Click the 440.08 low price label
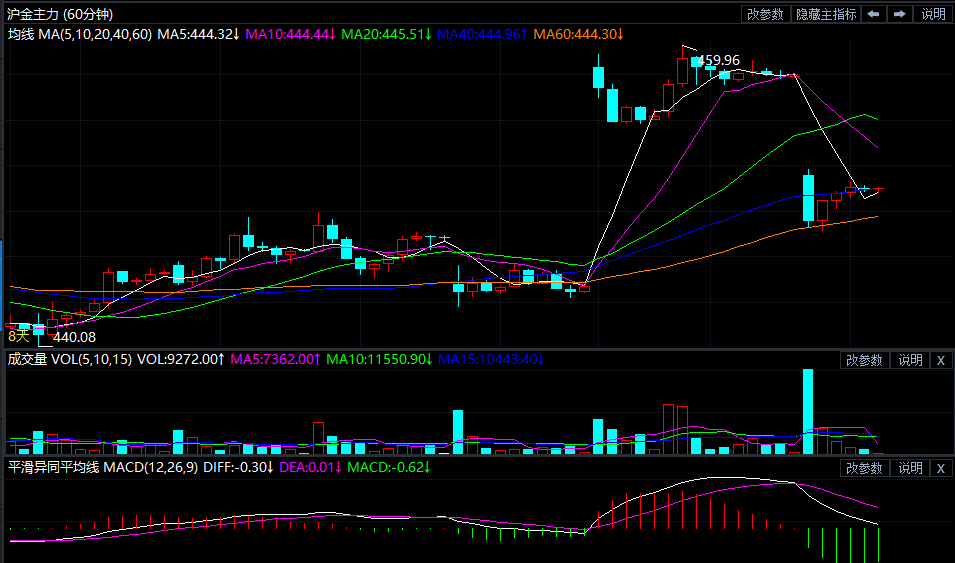 pyautogui.click(x=74, y=337)
